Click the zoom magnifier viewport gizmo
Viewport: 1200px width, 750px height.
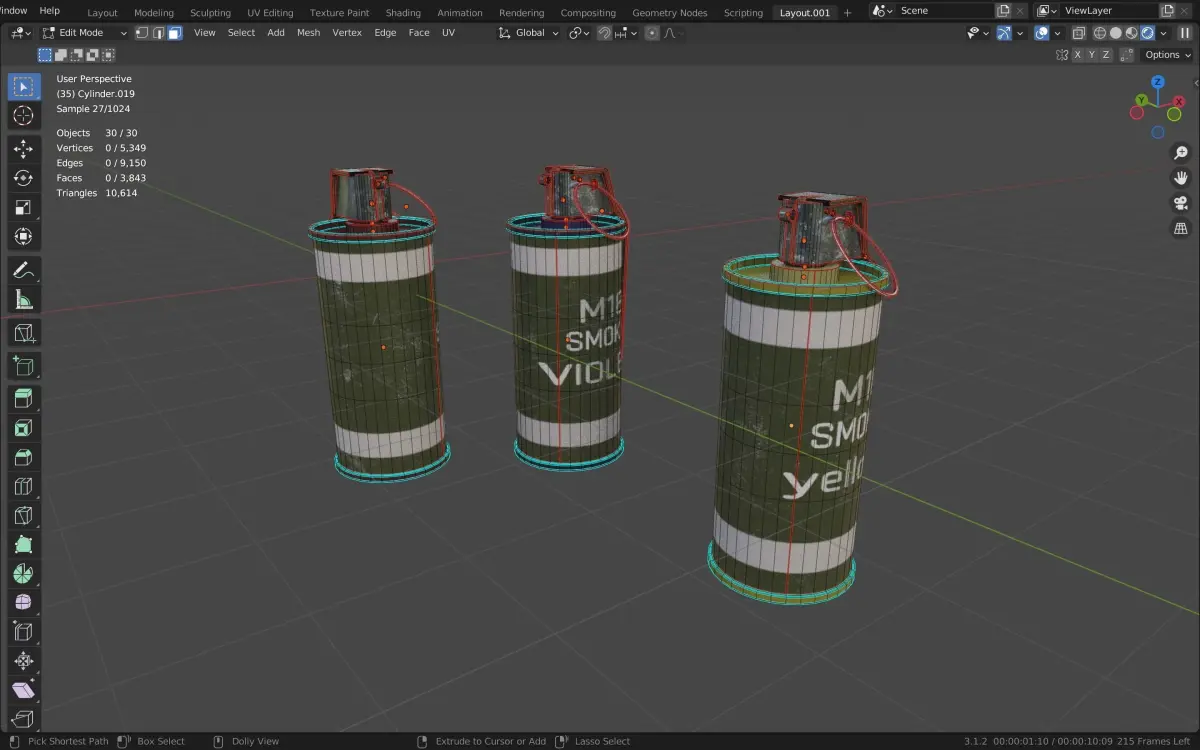1181,152
